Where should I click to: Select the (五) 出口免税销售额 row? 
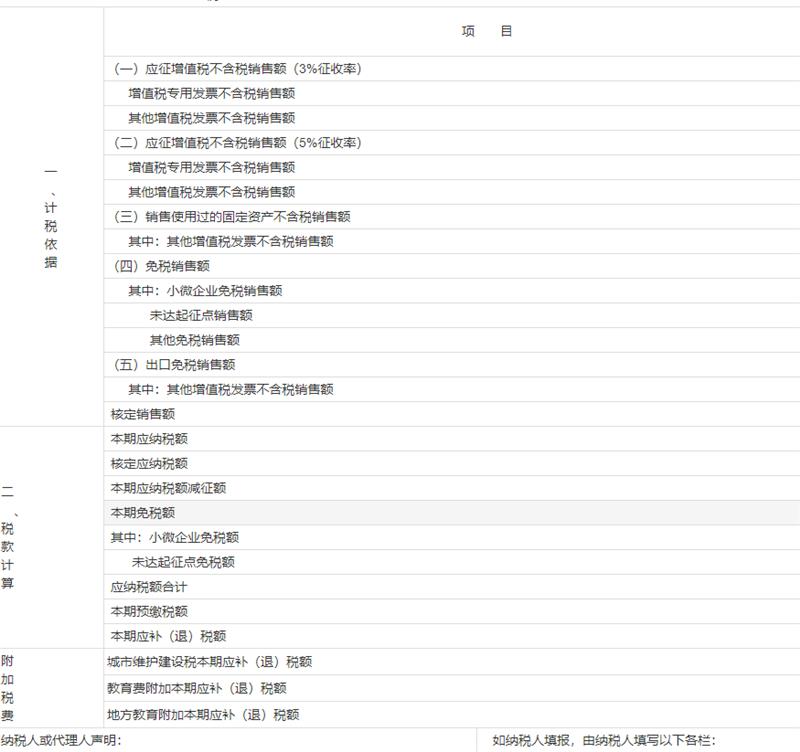[x=175, y=365]
